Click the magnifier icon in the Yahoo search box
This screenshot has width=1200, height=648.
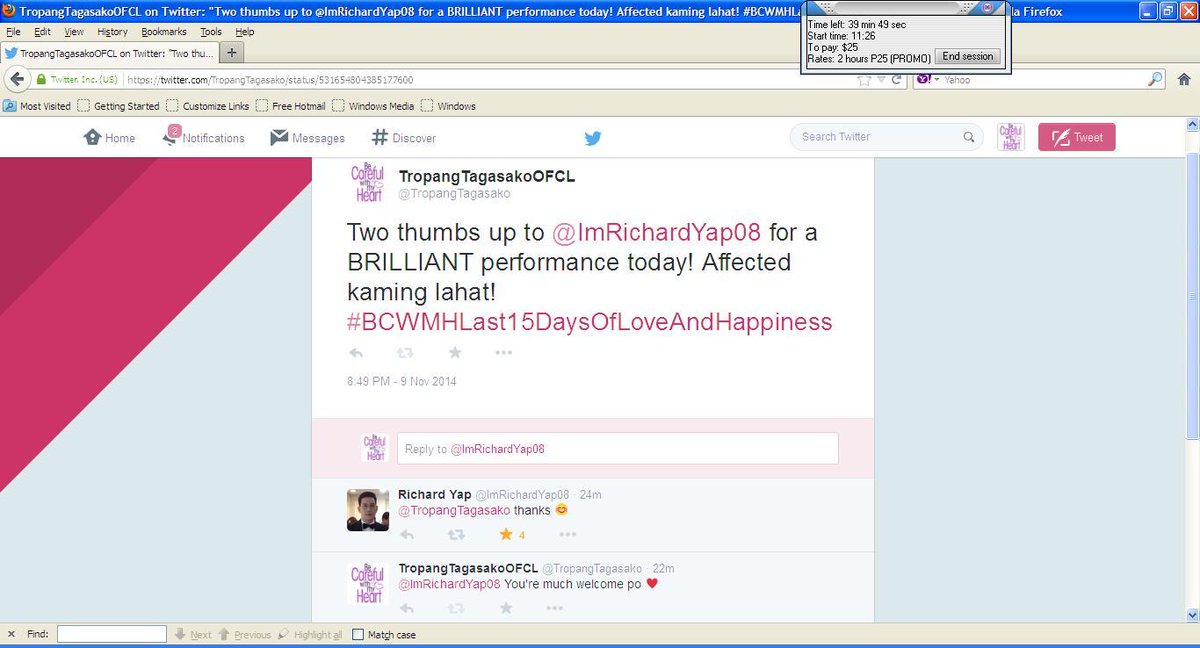coord(1155,79)
